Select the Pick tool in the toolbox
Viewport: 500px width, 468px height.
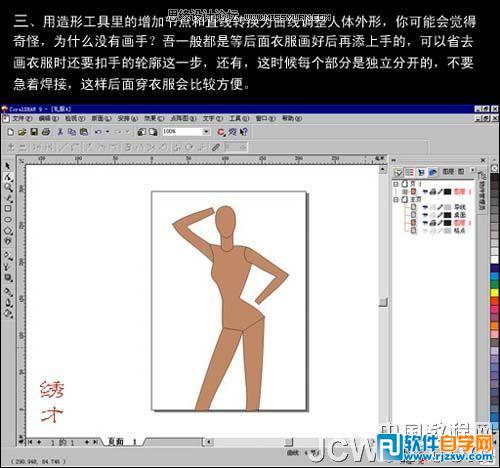tap(8, 166)
